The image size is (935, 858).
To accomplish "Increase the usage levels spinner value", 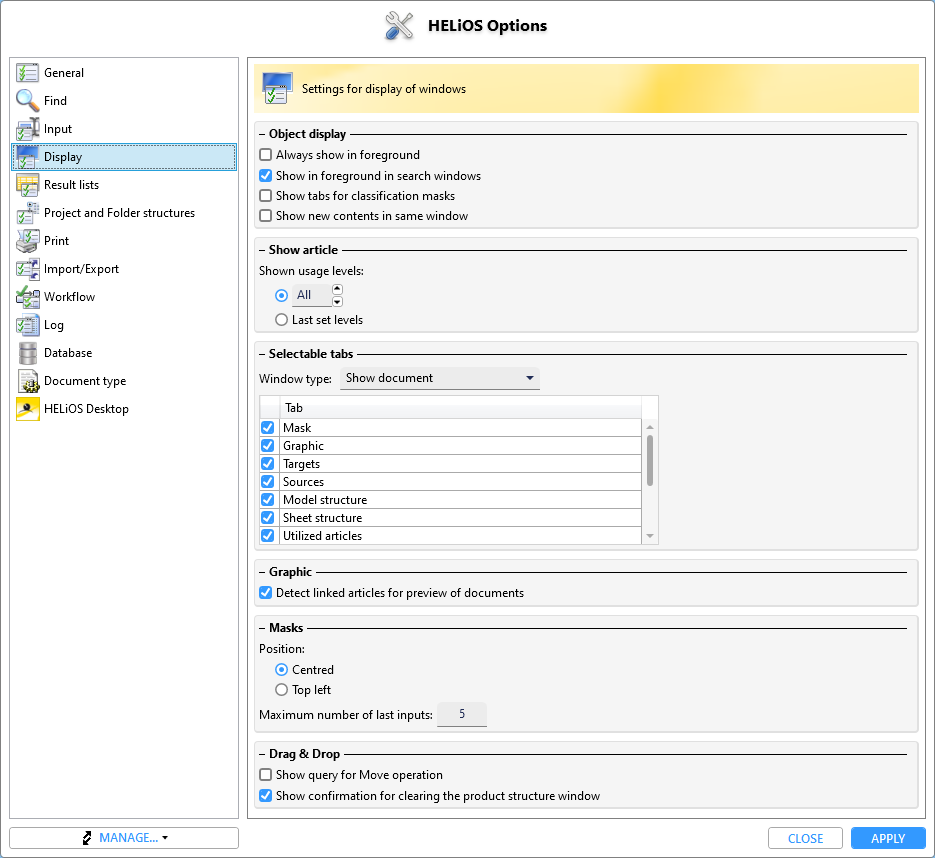I will coord(338,289).
